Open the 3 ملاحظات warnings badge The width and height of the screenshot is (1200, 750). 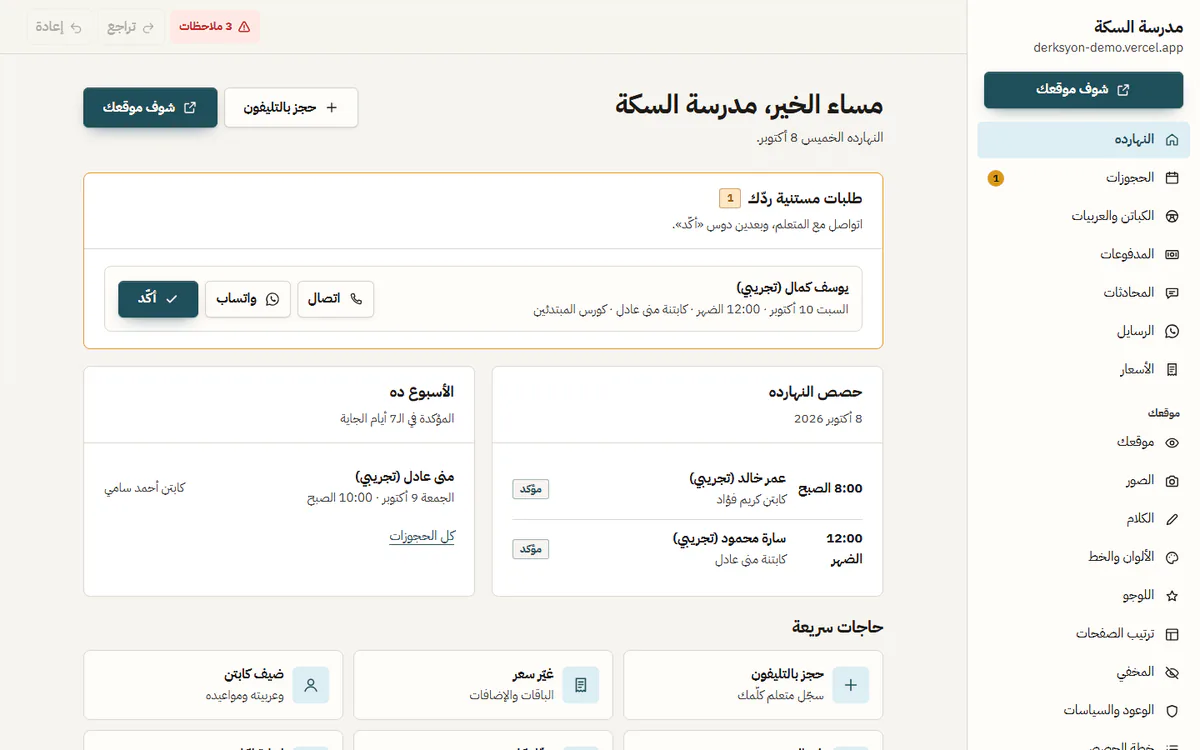tap(215, 26)
